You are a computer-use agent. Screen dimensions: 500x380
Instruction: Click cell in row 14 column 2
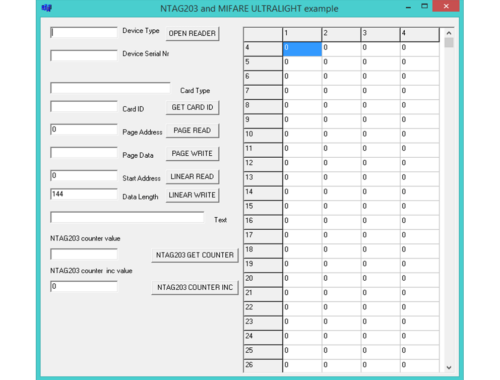pos(341,193)
